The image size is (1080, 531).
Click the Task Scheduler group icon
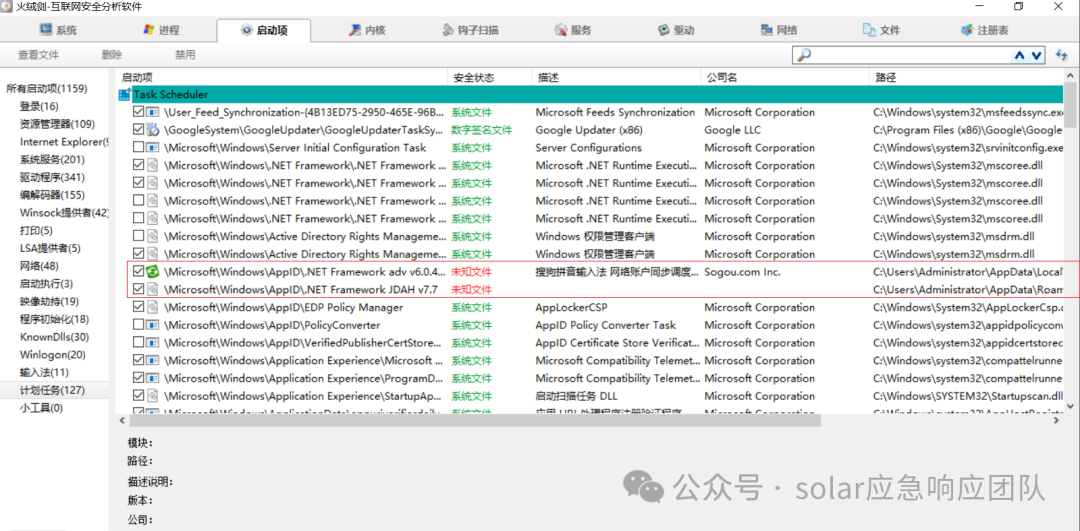coord(125,94)
